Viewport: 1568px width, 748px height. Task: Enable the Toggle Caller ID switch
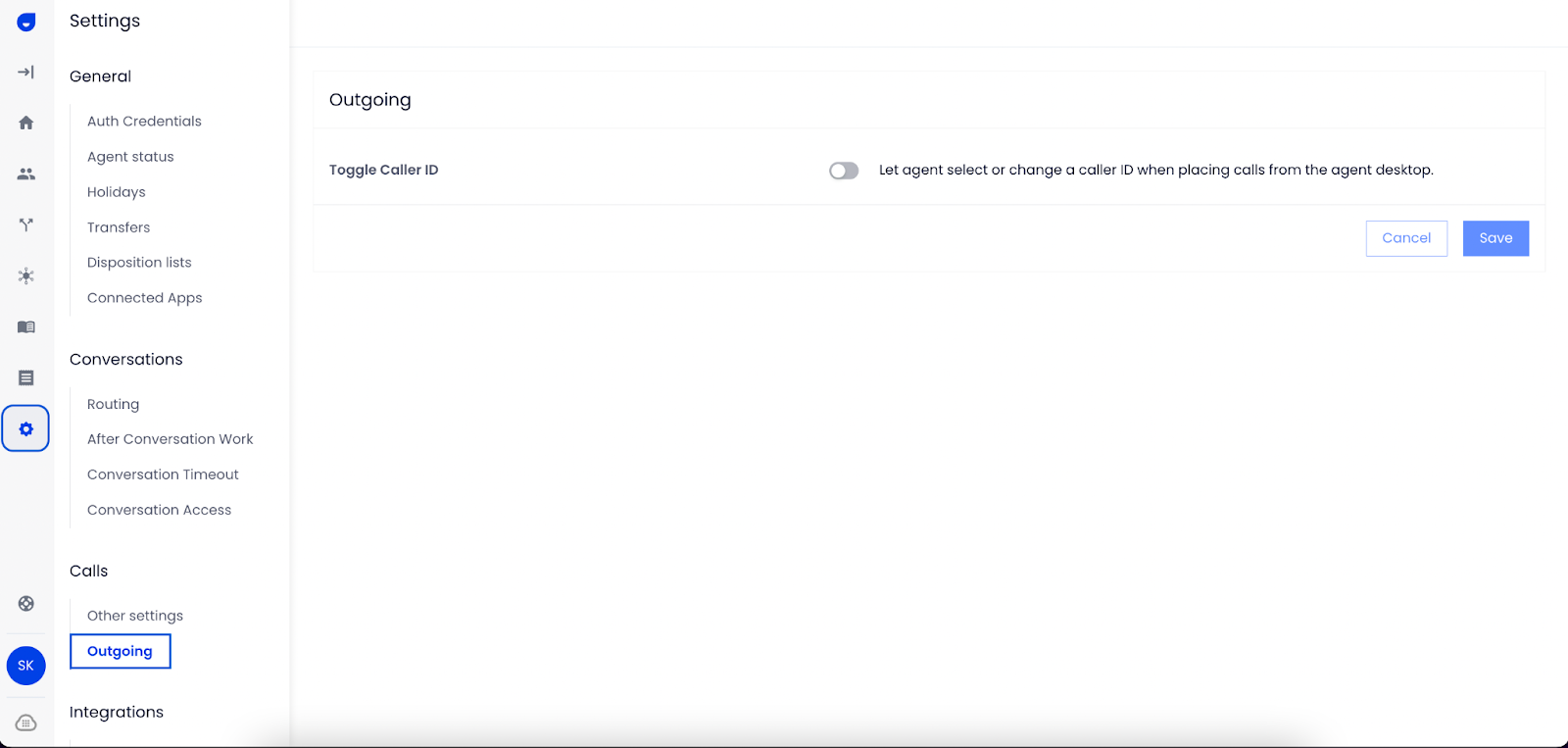click(844, 171)
